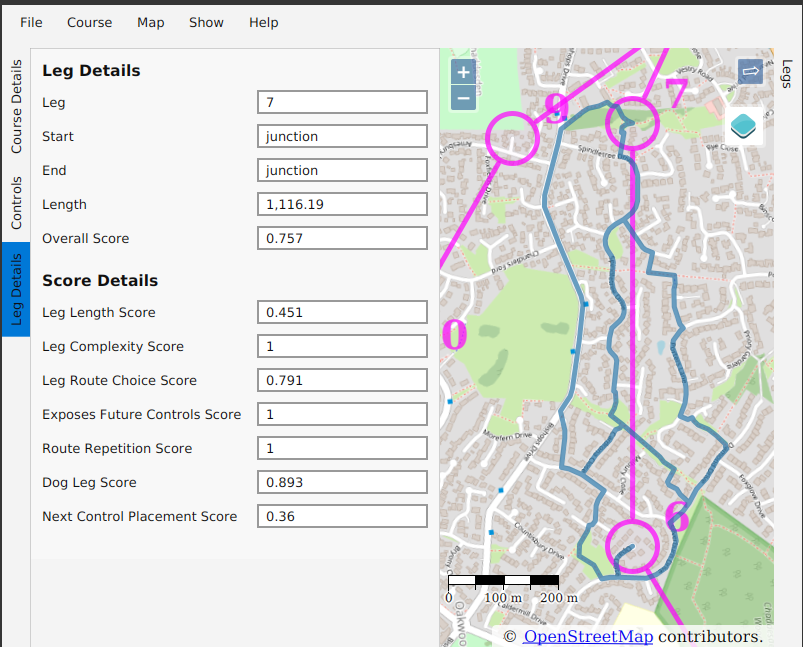The width and height of the screenshot is (803, 647).
Task: Click the Leg number input field
Action: click(x=342, y=102)
